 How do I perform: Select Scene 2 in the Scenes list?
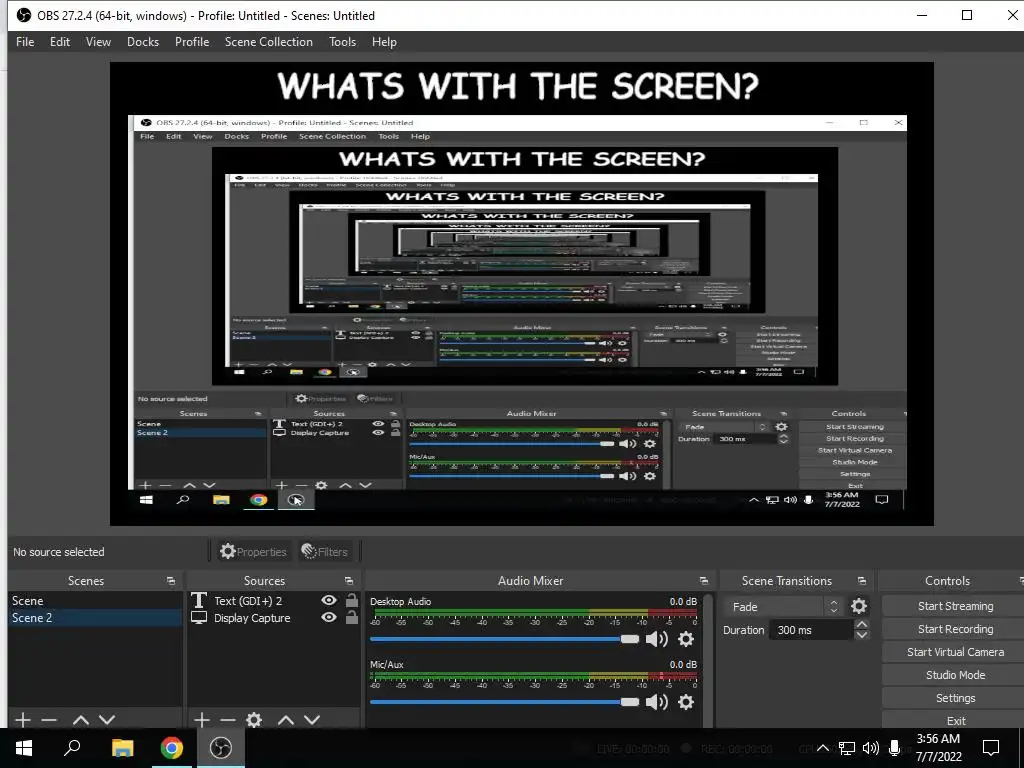coord(95,618)
